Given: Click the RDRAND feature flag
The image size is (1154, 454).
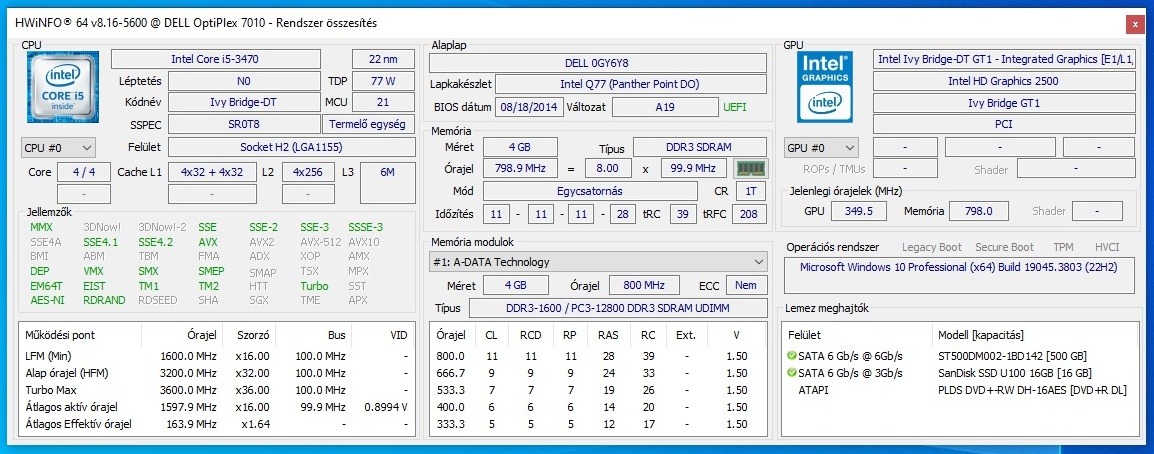Looking at the screenshot, I should tap(105, 300).
